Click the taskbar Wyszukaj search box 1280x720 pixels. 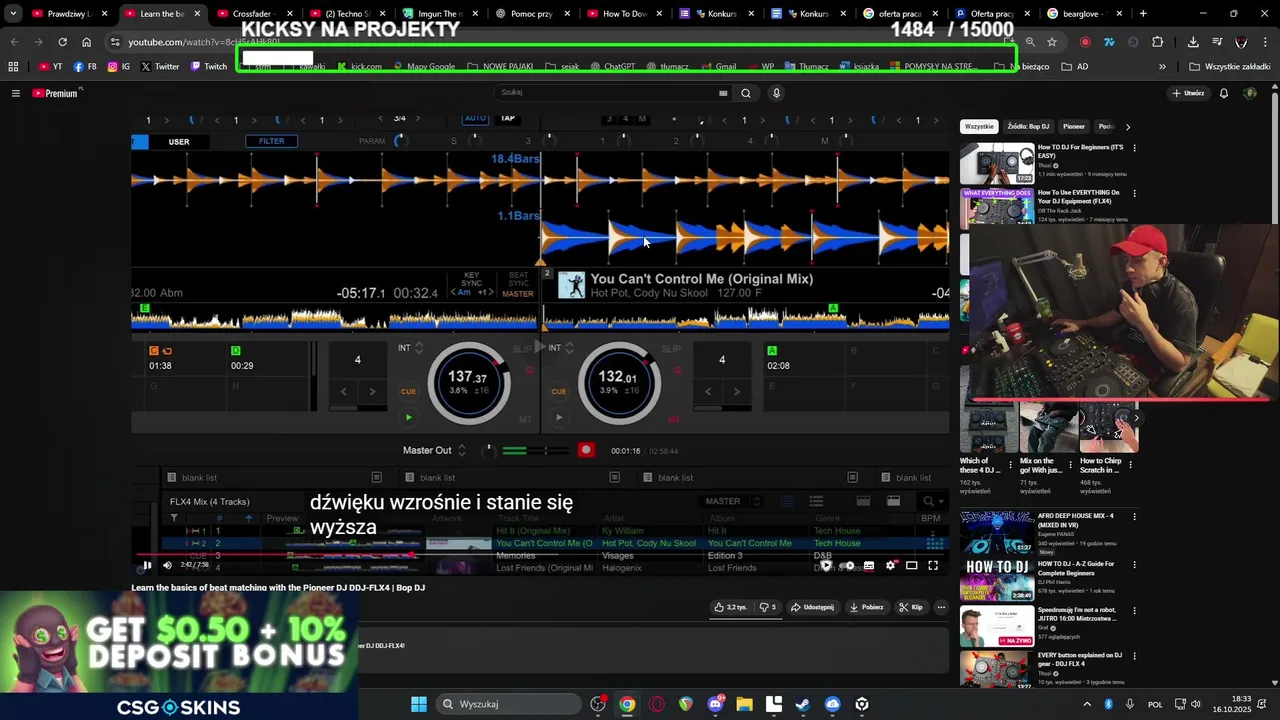pos(510,704)
